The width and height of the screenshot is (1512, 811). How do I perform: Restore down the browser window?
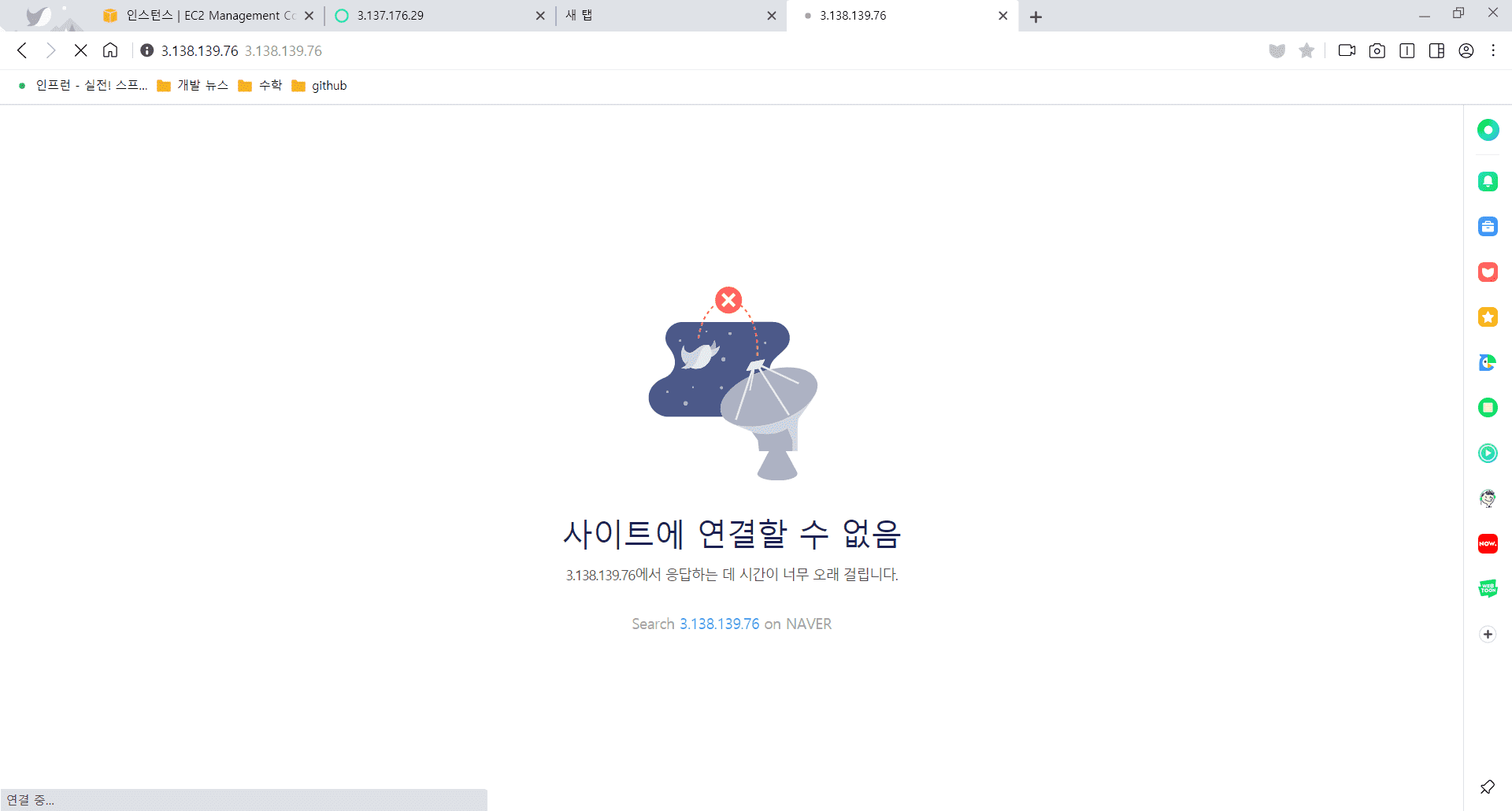point(1458,13)
